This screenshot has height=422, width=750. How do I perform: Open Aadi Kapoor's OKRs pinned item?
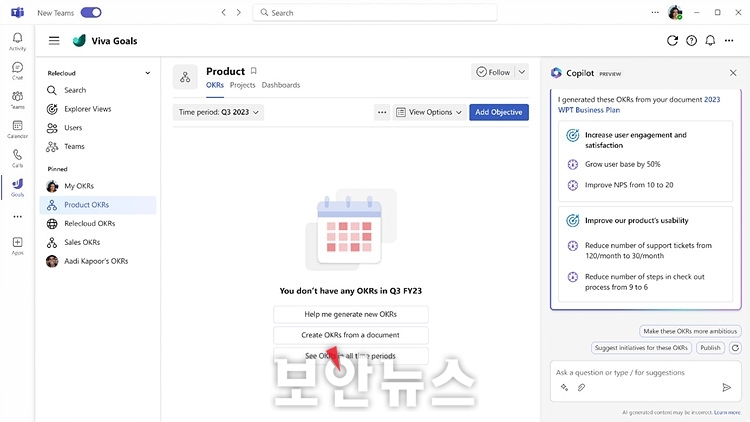tap(98, 261)
